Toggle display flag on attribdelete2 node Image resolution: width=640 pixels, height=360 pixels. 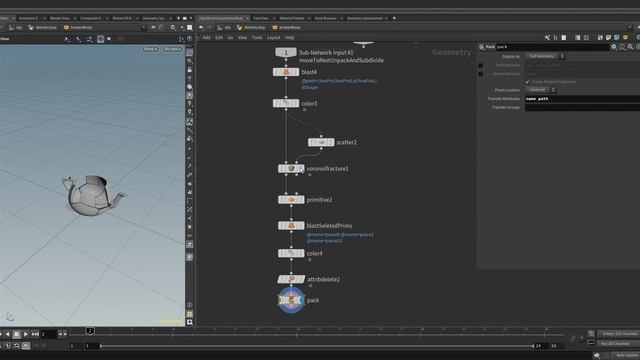tap(302, 280)
